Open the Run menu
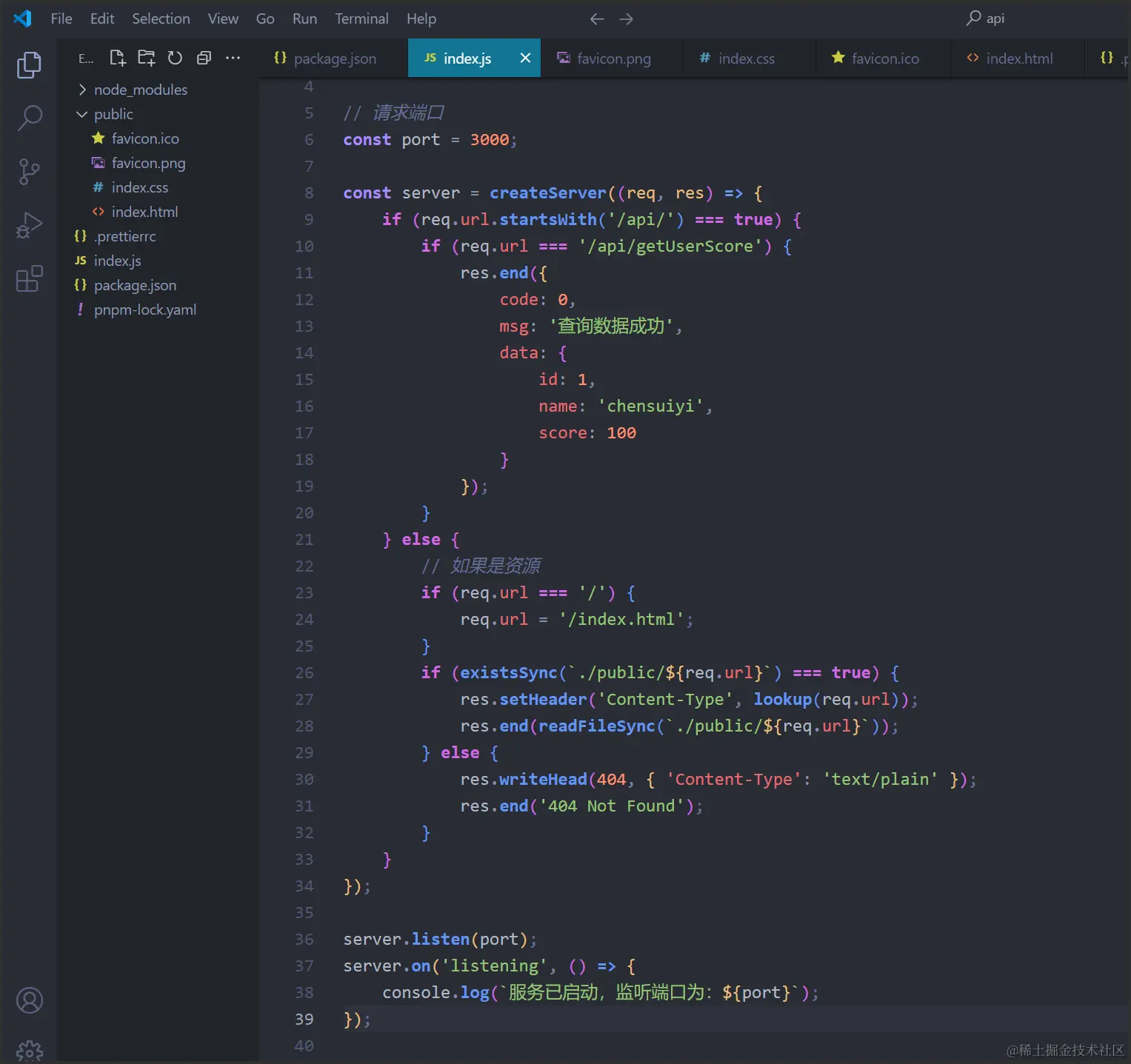The height and width of the screenshot is (1064, 1131). click(304, 19)
